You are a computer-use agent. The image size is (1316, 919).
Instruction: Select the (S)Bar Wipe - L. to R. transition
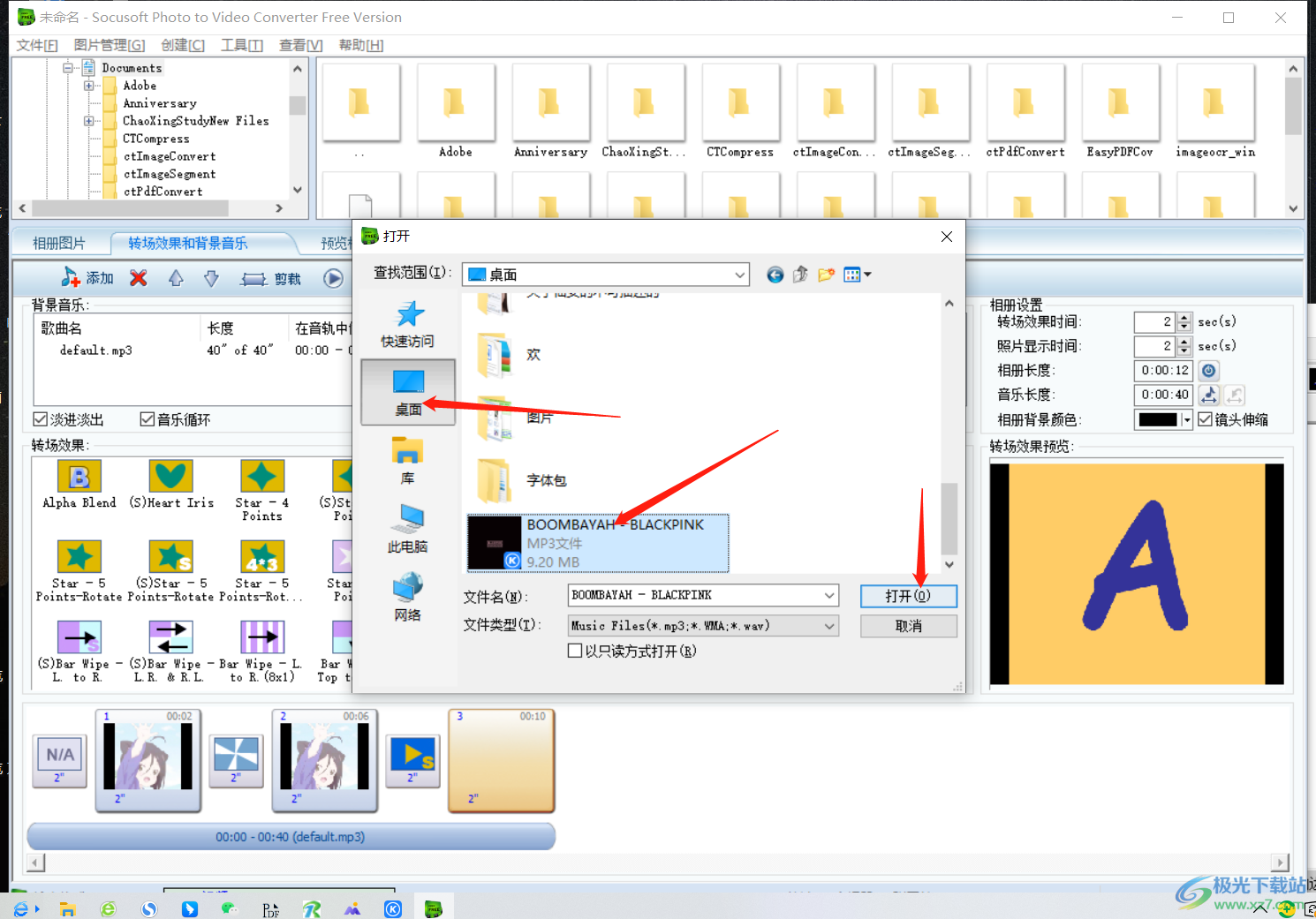click(x=79, y=652)
